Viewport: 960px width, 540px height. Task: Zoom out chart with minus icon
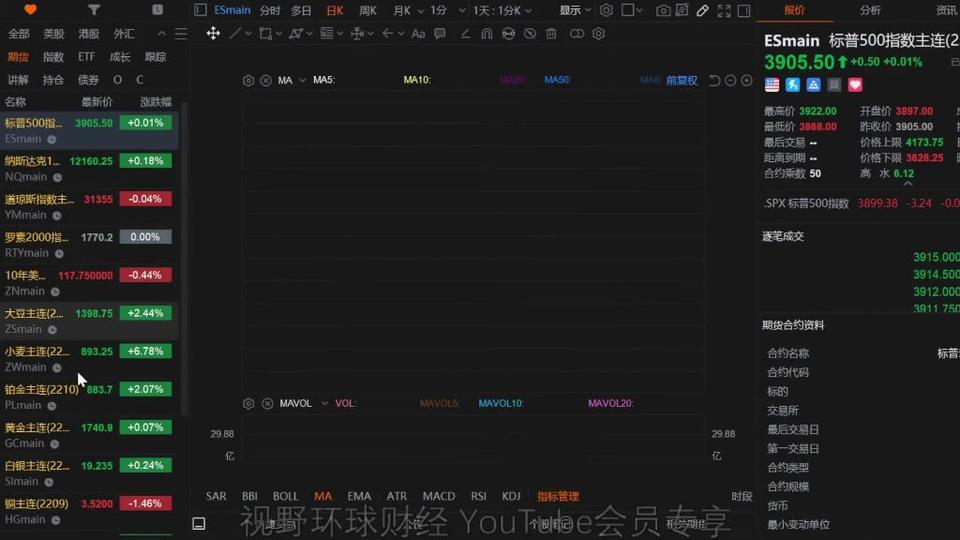[x=730, y=80]
